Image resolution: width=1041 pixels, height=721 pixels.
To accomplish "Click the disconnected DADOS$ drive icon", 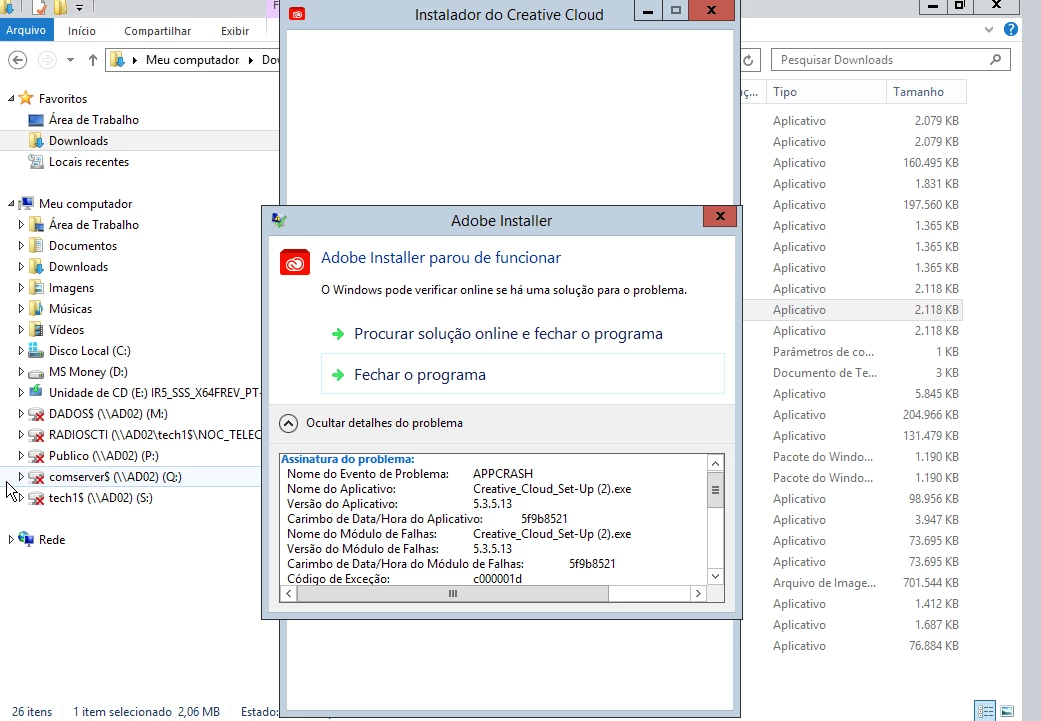I will coord(36,414).
